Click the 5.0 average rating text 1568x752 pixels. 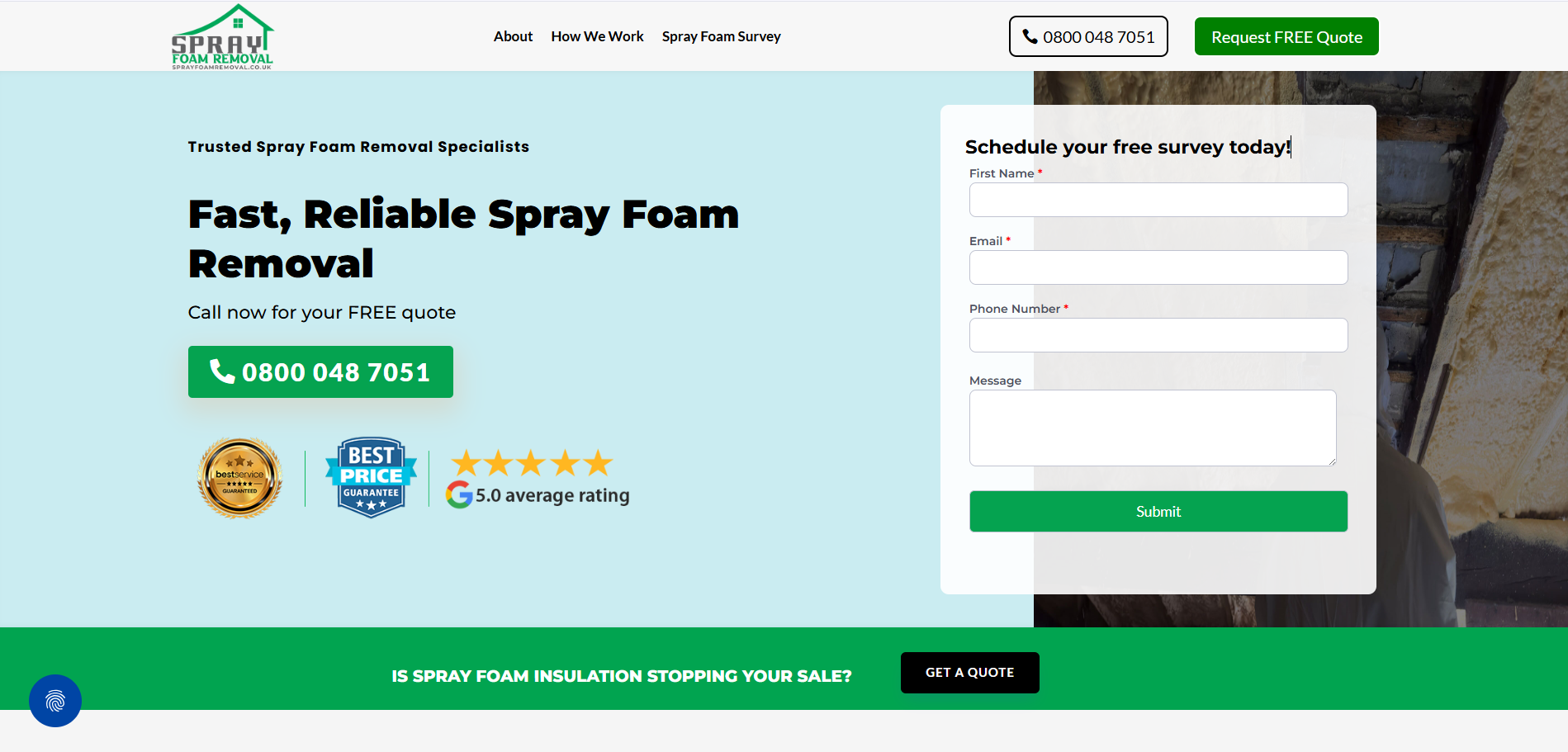[552, 495]
